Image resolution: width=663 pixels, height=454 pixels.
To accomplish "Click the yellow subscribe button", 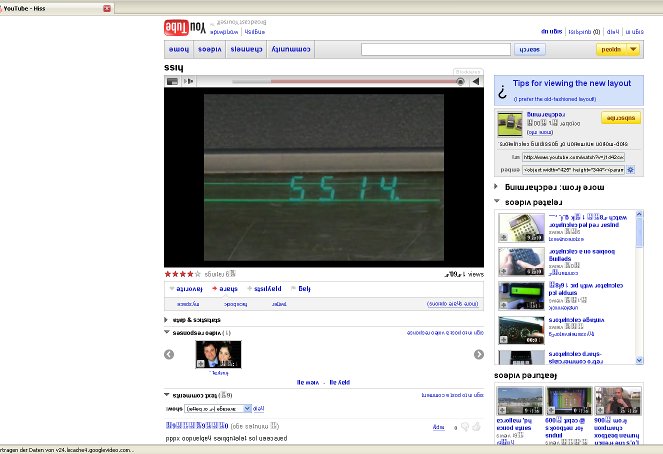I will (619, 118).
